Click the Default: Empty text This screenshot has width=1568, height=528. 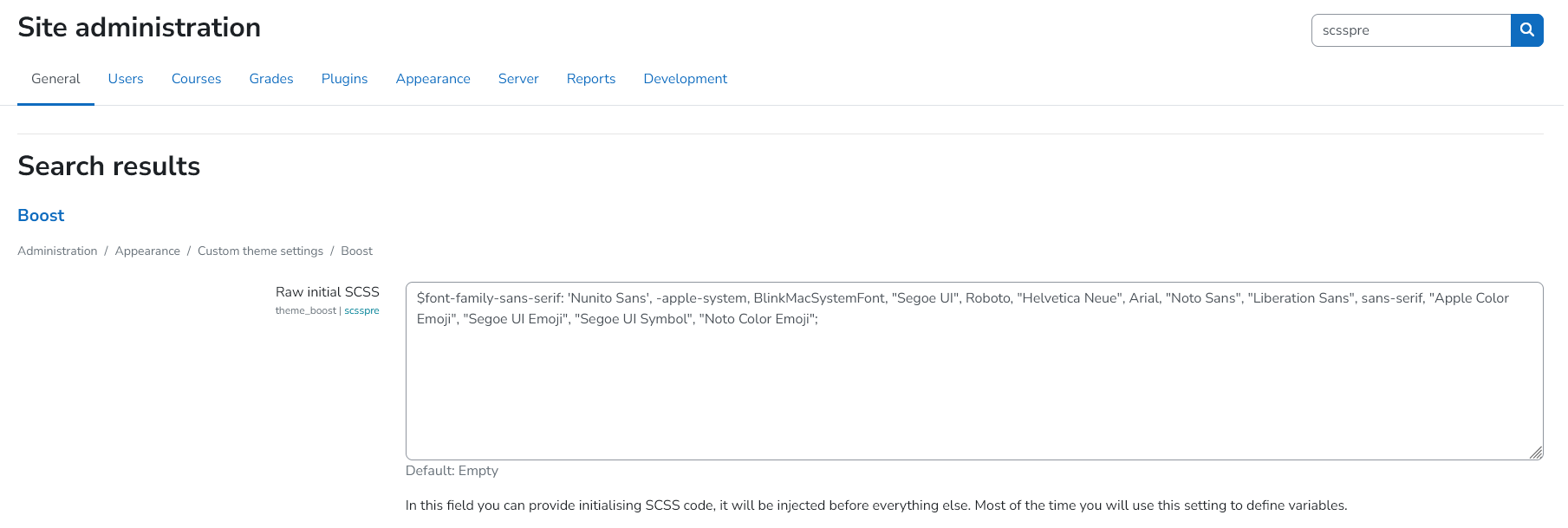(452, 471)
